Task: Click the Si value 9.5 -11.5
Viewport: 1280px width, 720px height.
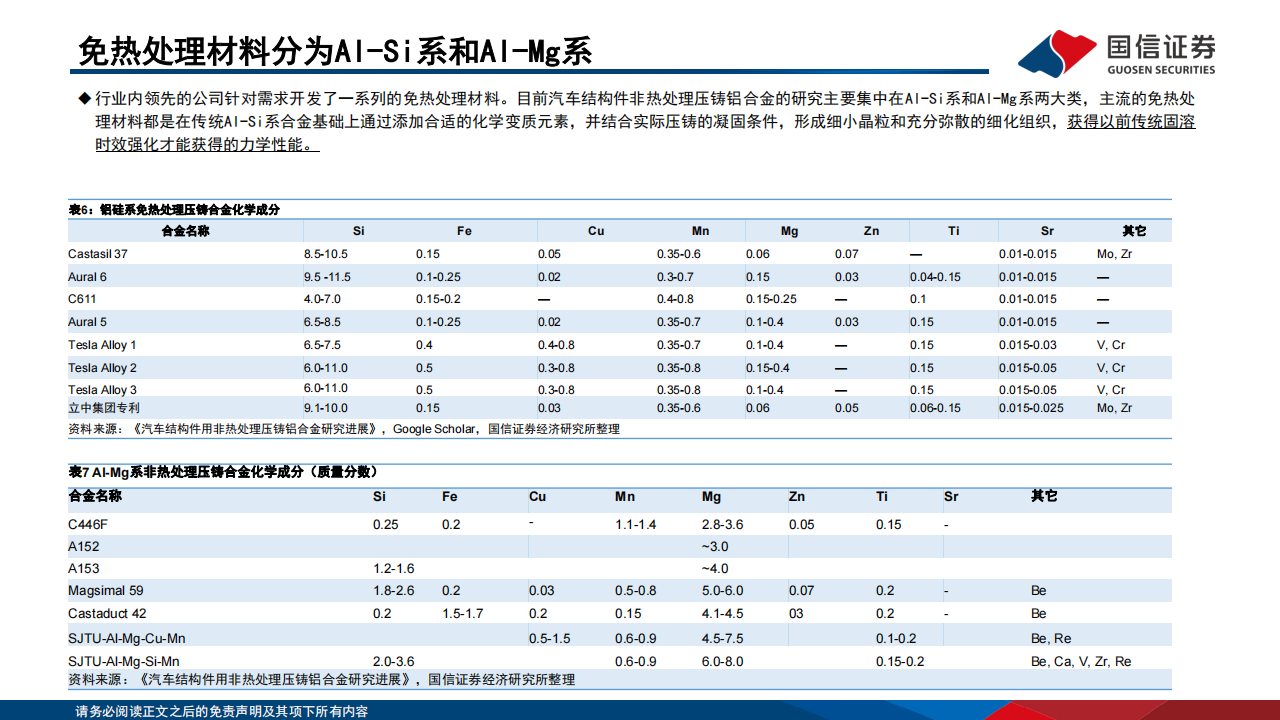Action: [327, 277]
